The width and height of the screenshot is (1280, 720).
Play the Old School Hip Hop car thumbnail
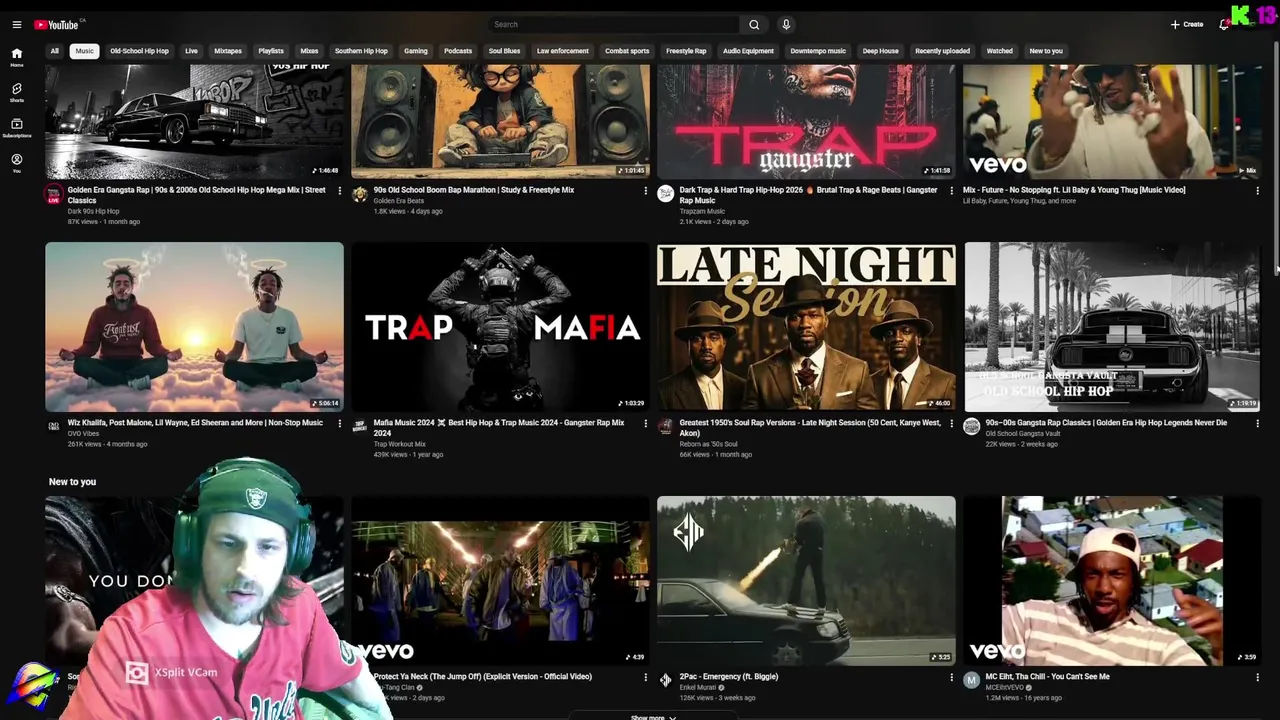[x=1112, y=327]
